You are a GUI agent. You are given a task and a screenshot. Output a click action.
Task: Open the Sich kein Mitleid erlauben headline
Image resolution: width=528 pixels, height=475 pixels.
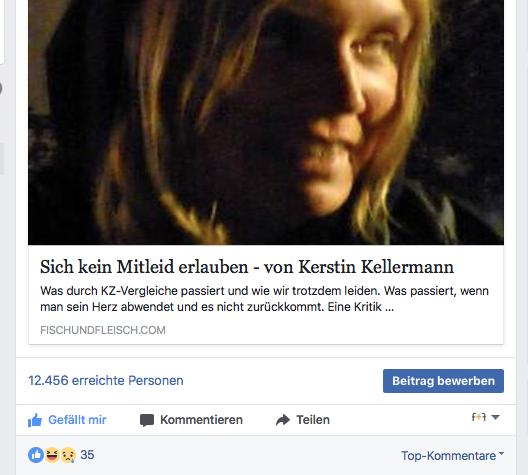pos(247,267)
